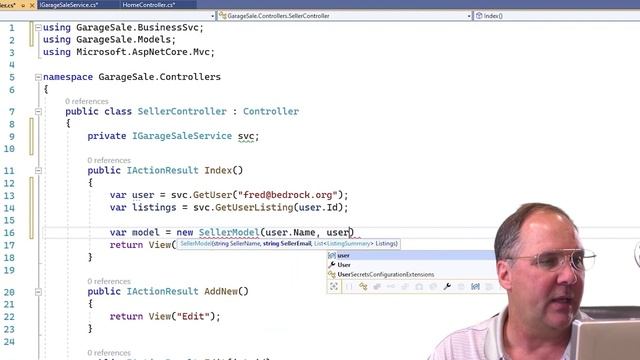The width and height of the screenshot is (640, 360).
Task: Filter IntelliSense by fields icon next to wrench
Action: tap(461, 287)
